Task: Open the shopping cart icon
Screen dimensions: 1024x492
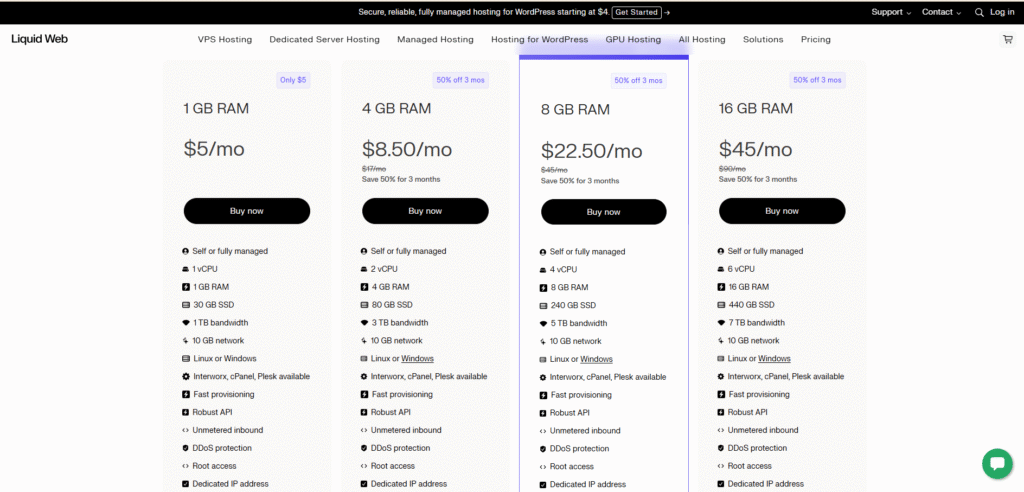Action: point(1007,40)
